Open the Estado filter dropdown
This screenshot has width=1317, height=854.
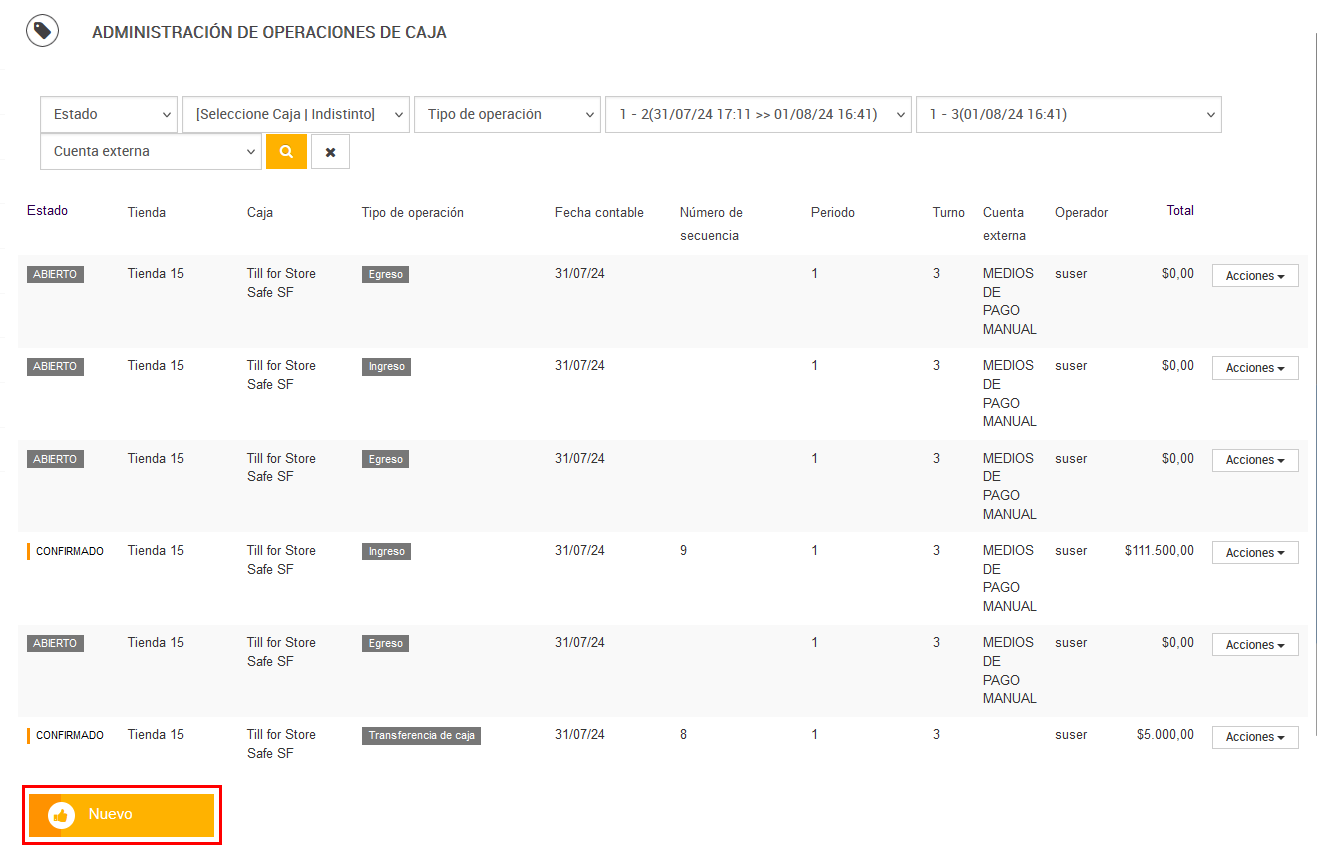coord(109,114)
